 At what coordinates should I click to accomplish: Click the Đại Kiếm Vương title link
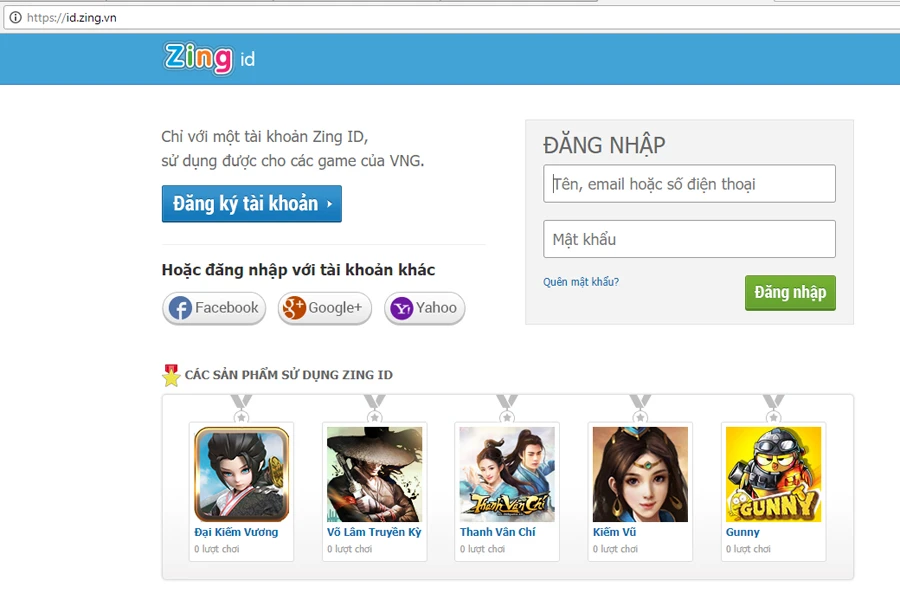[x=236, y=532]
